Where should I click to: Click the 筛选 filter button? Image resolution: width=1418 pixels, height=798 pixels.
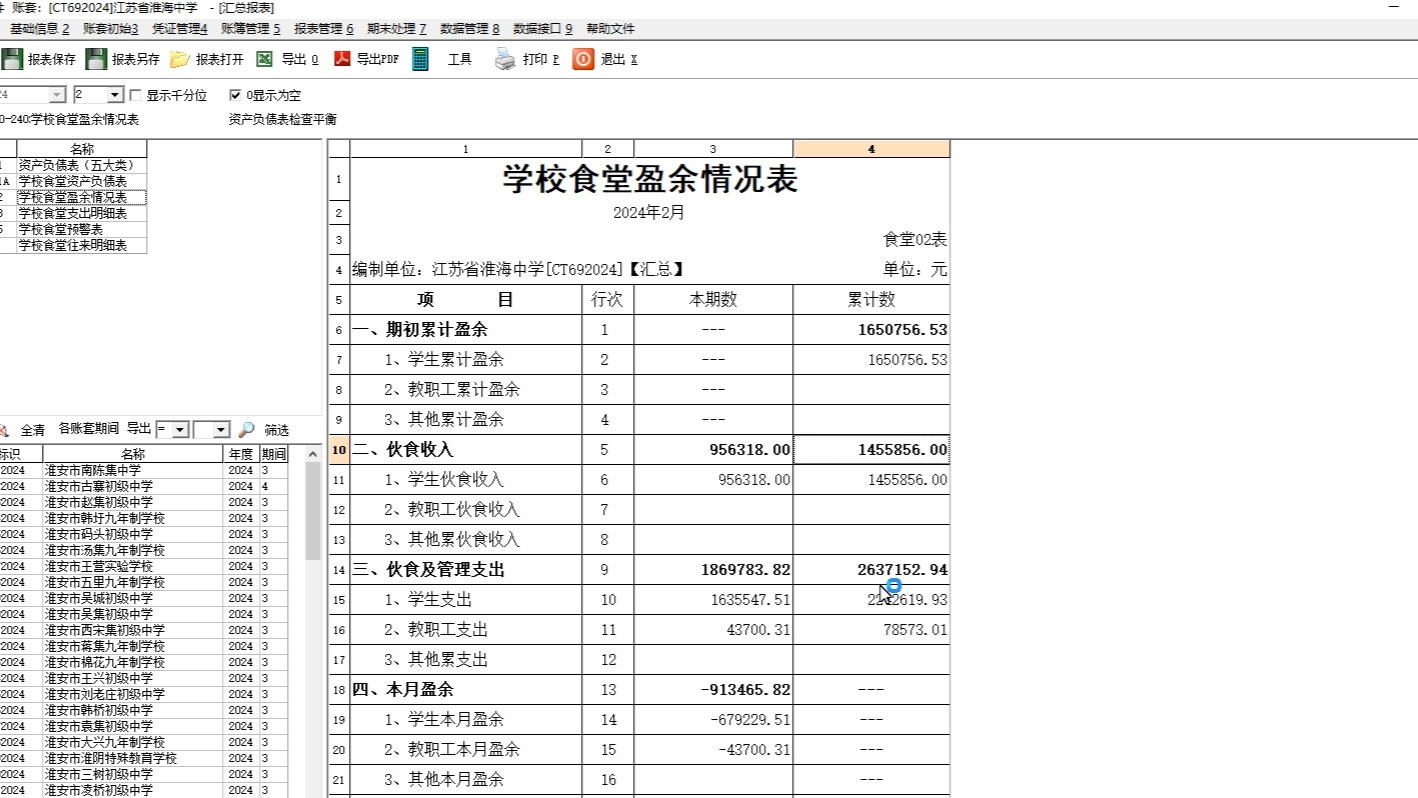tap(277, 430)
